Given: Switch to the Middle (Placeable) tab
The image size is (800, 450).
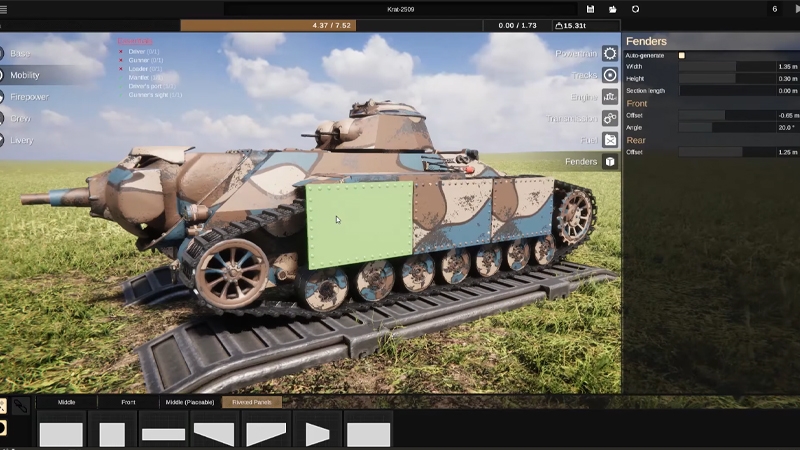Looking at the screenshot, I should point(189,402).
